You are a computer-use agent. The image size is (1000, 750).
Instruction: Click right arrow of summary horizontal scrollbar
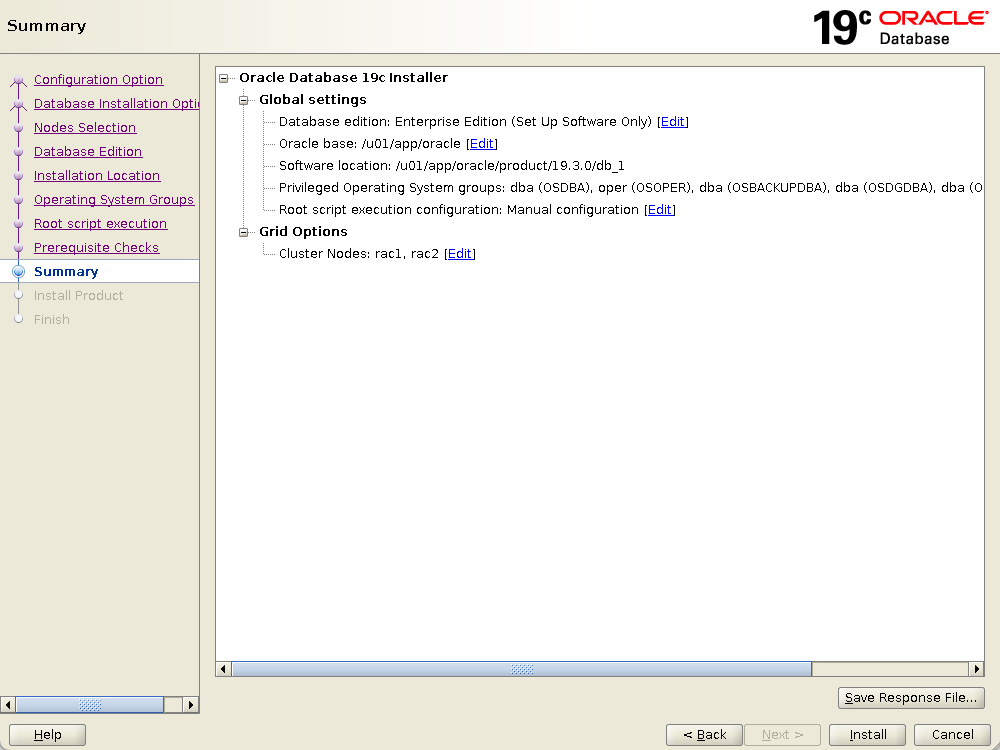coord(976,669)
